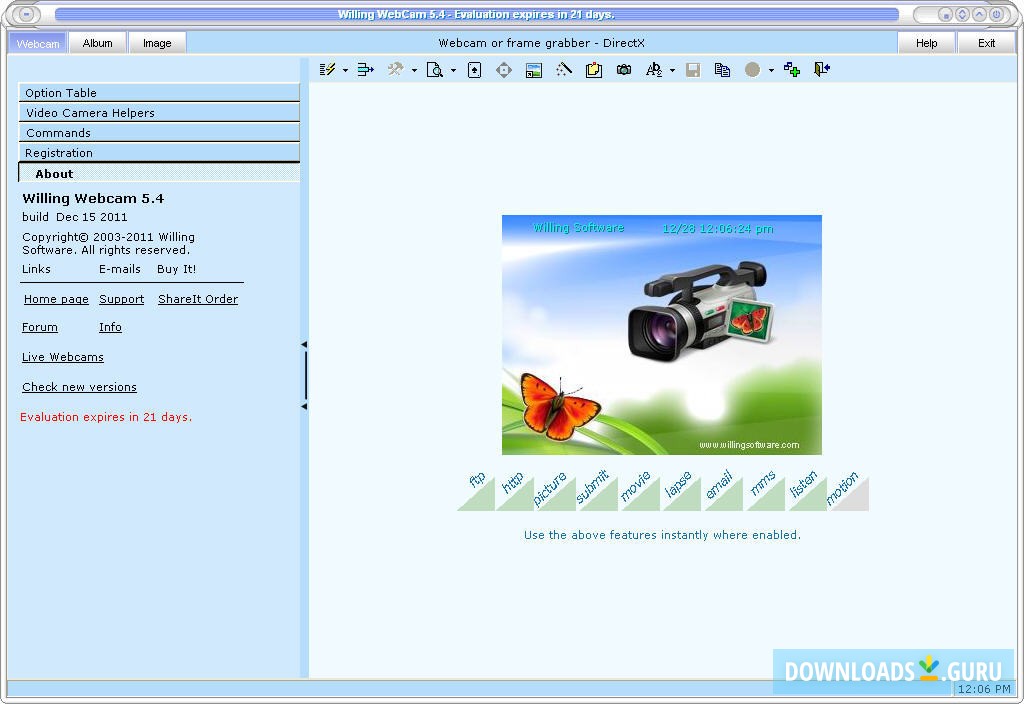Expand the Option Table section
1024x704 pixels.
[159, 93]
